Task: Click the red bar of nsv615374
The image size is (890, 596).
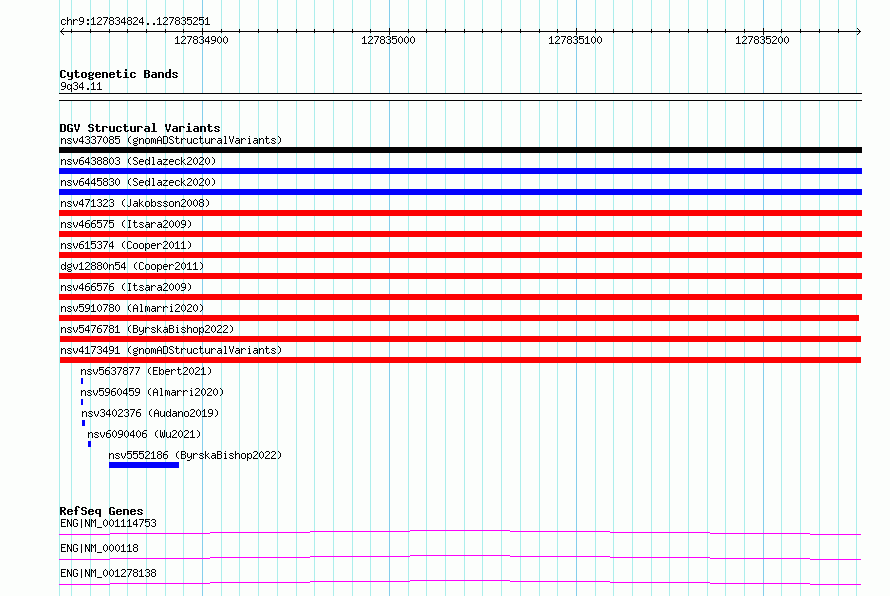Action: tap(460, 255)
